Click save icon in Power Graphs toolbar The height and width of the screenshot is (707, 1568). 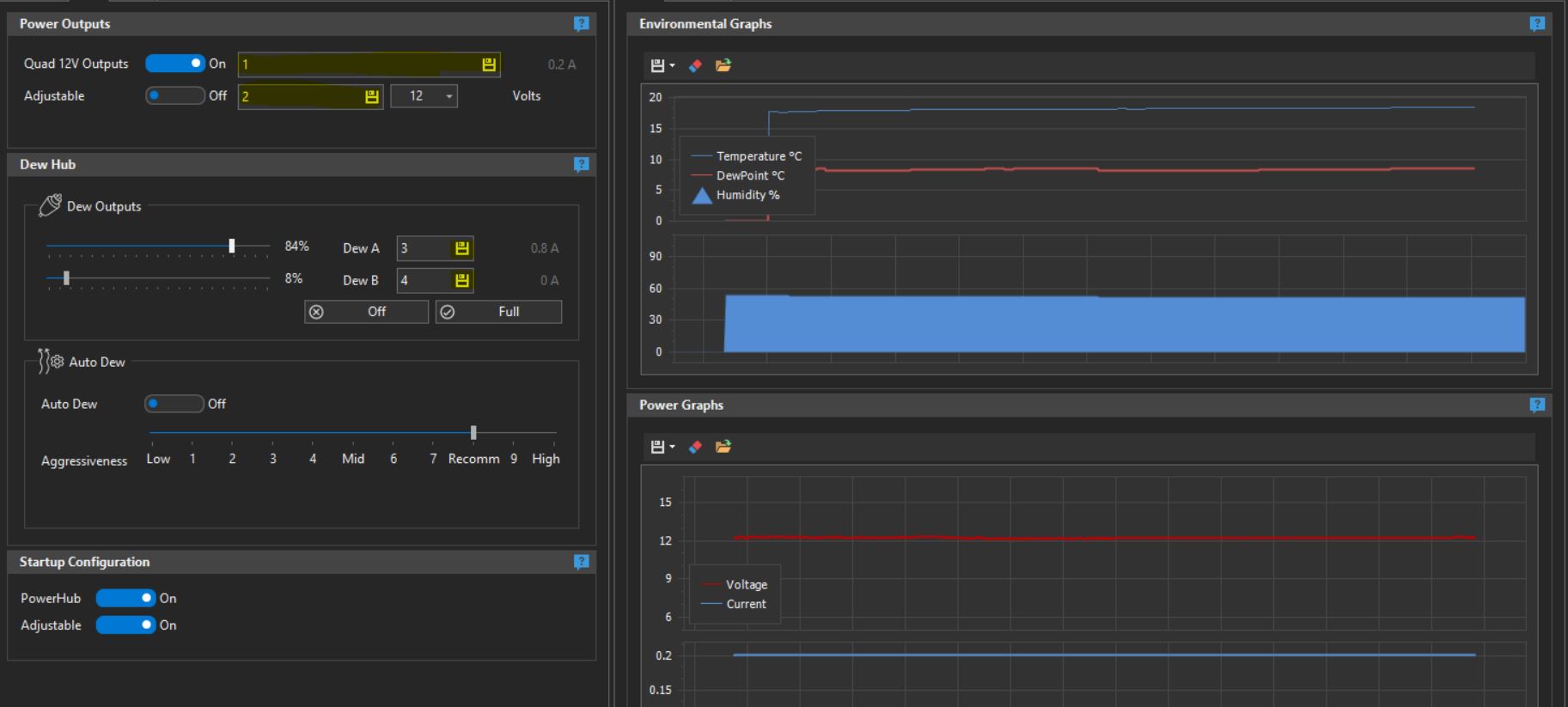(x=657, y=447)
